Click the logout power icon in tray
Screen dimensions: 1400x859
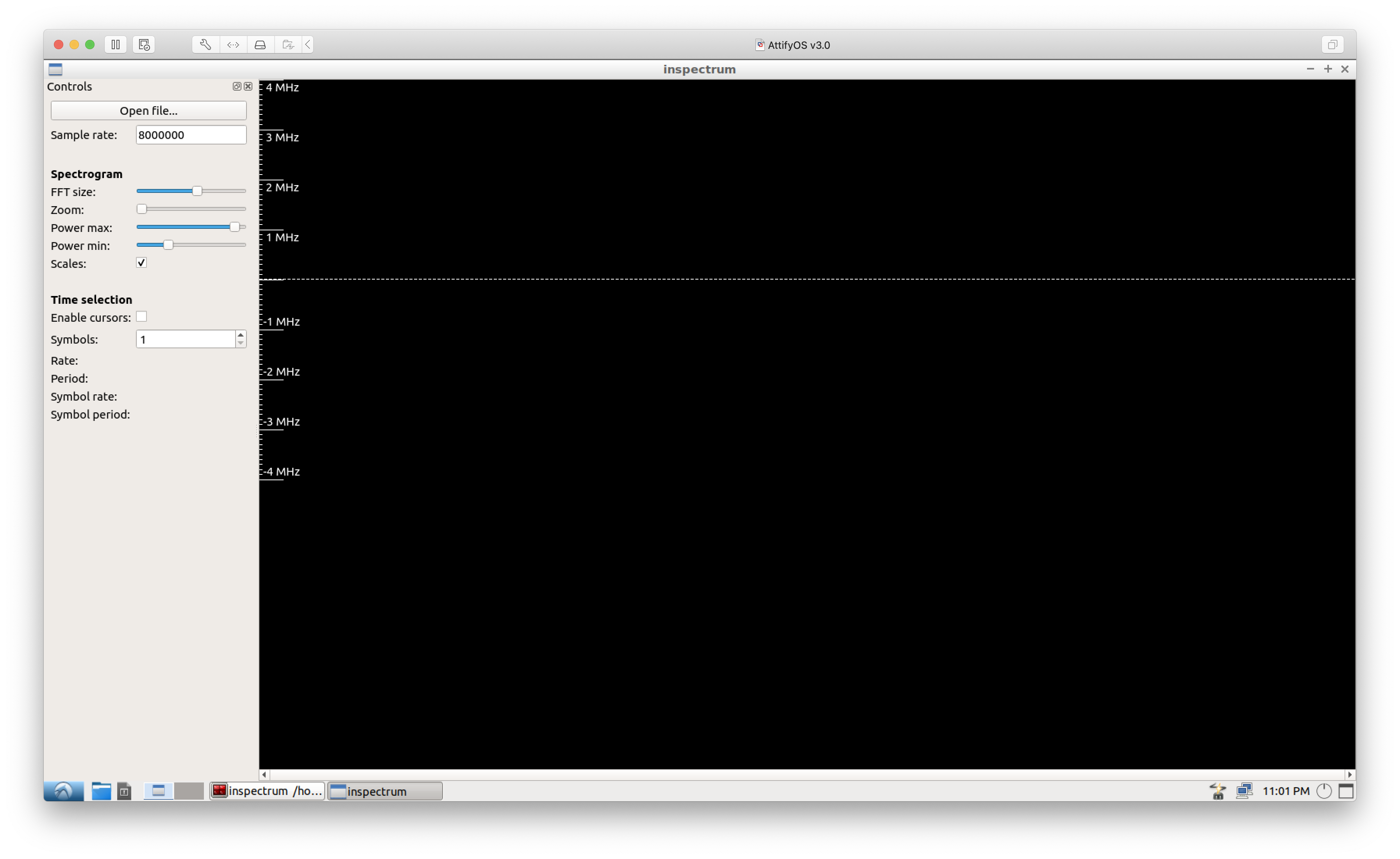1324,791
